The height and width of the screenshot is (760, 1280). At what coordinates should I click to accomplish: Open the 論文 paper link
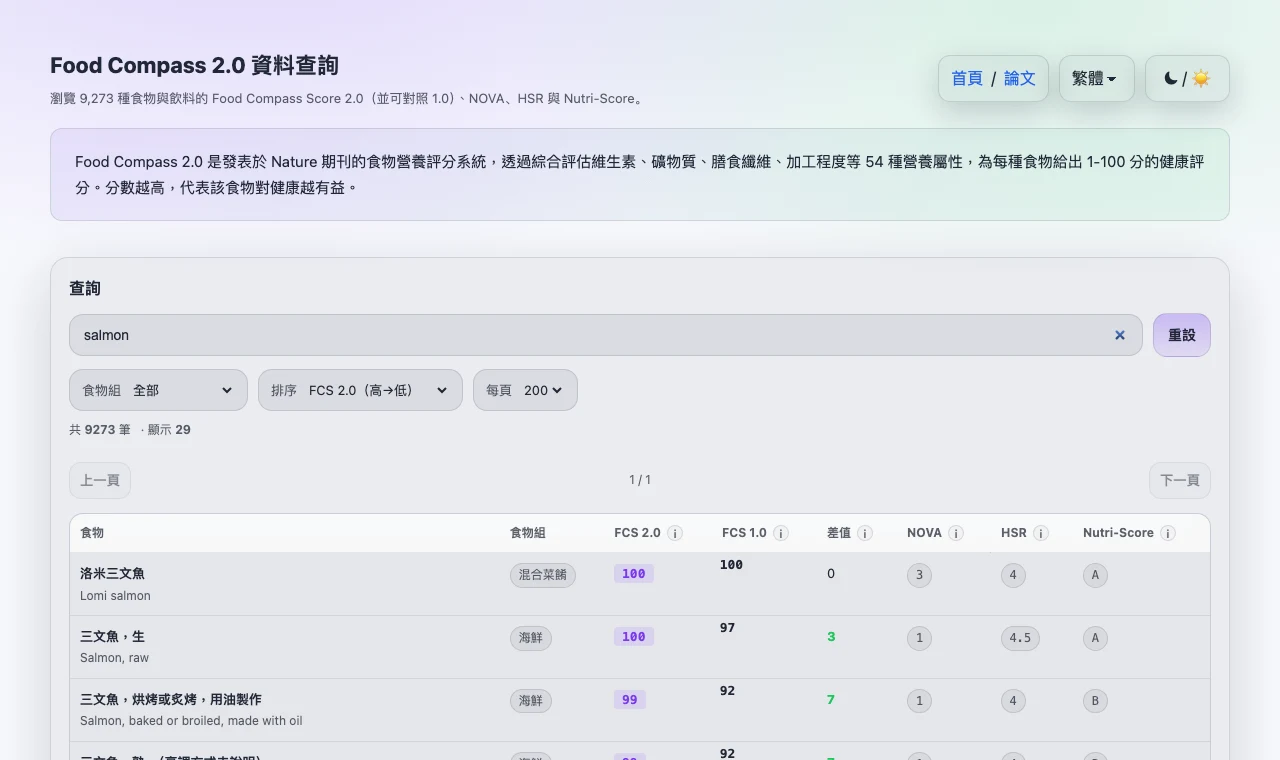tap(1020, 78)
